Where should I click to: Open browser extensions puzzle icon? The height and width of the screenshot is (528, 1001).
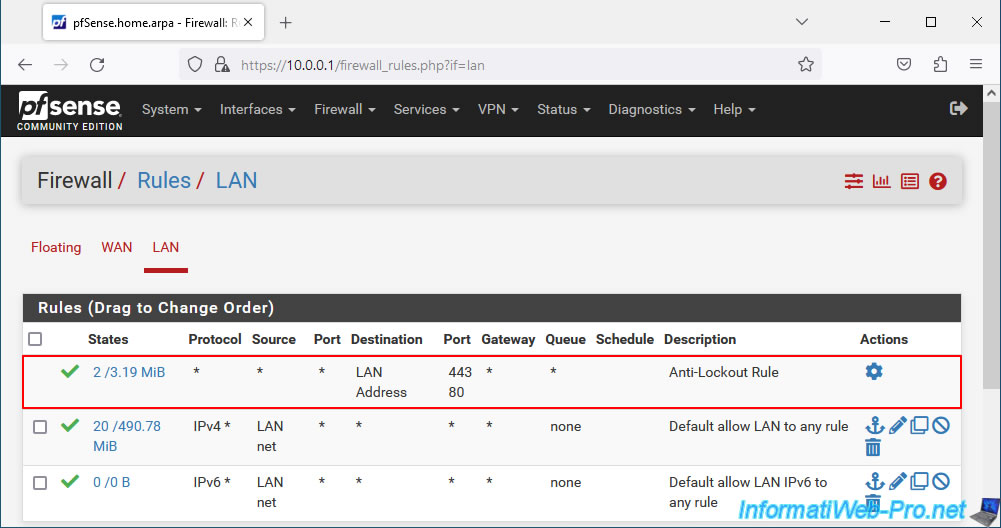[940, 64]
